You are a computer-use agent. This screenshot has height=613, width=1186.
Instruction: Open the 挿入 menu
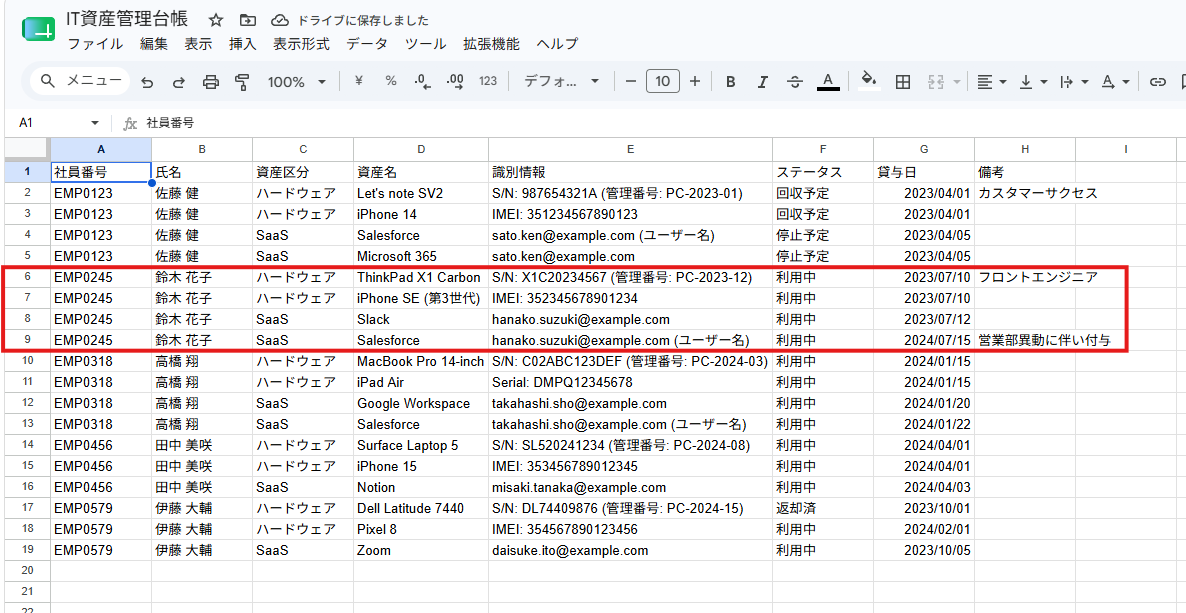[243, 44]
